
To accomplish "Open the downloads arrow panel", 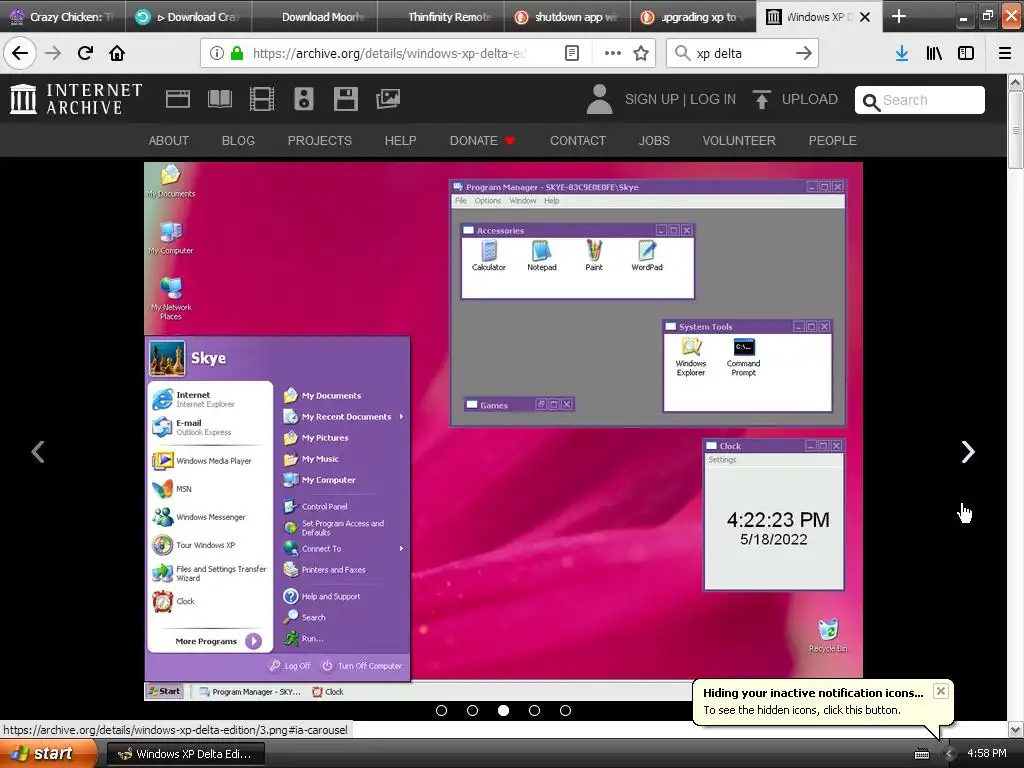I will click(x=902, y=54).
